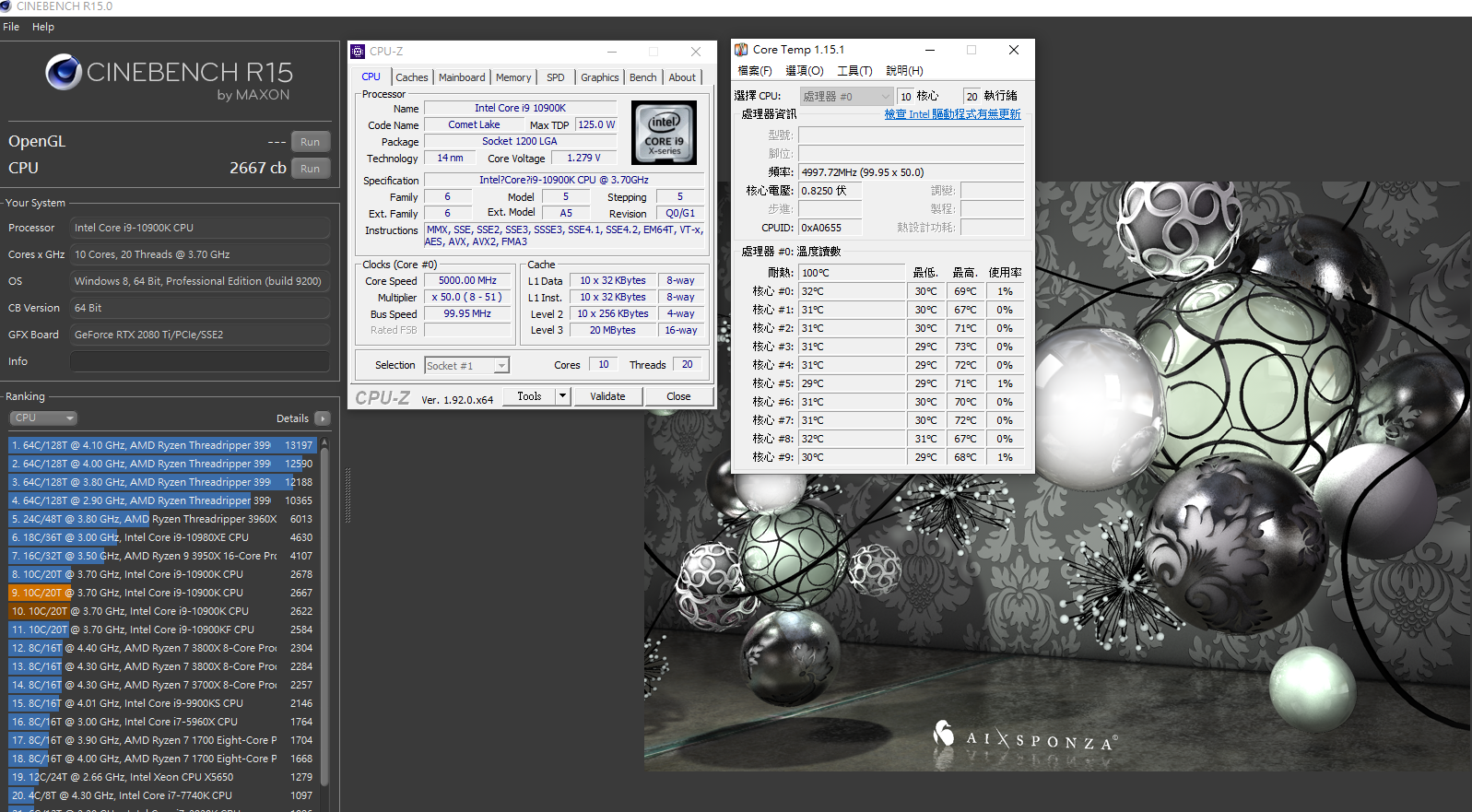Click the 核心 #0 temperature 32°C value
Viewport: 1472px width, 812px height.
click(853, 291)
